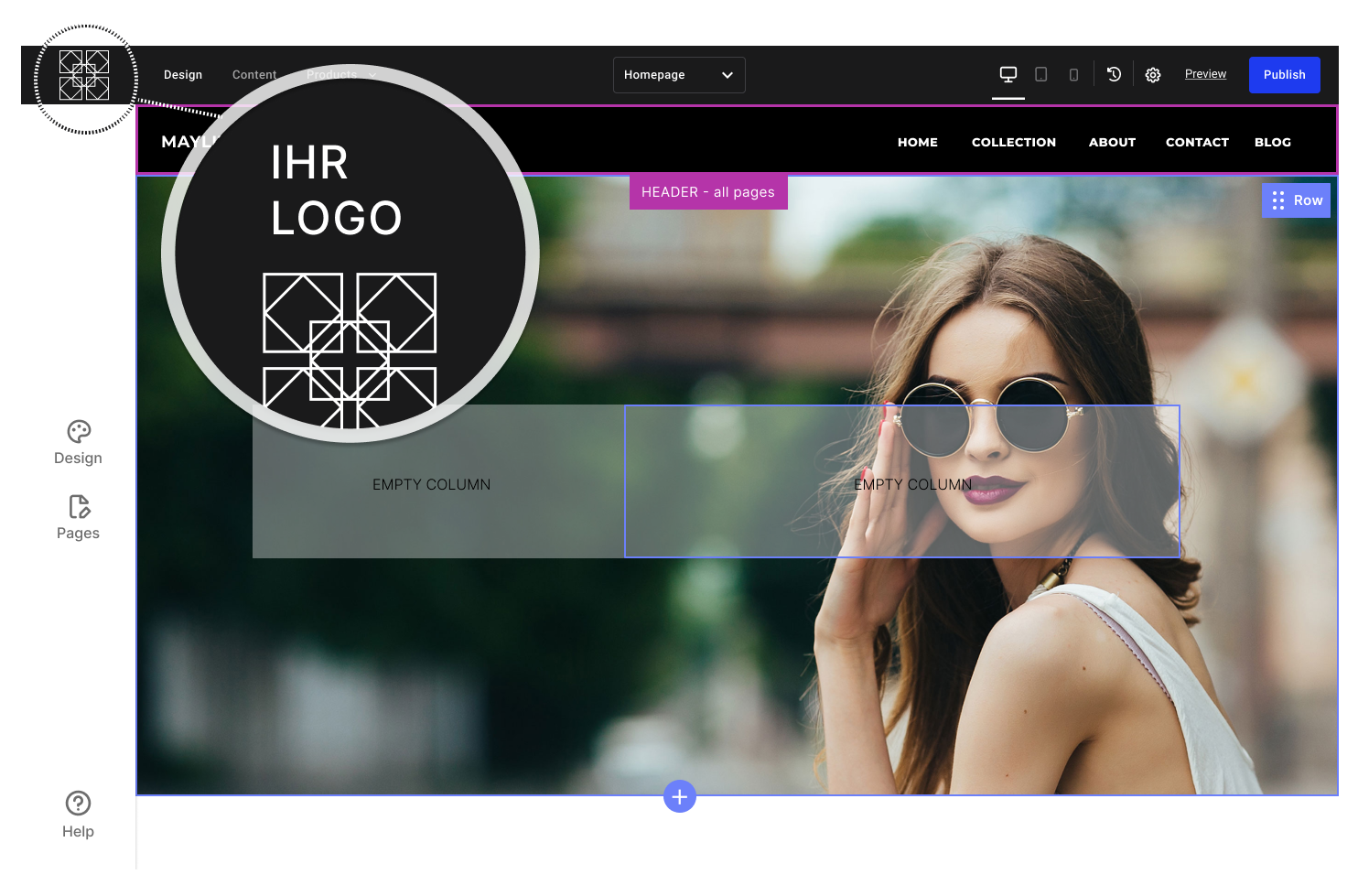
Task: Switch to mobile preview mode icon
Action: (x=1074, y=75)
